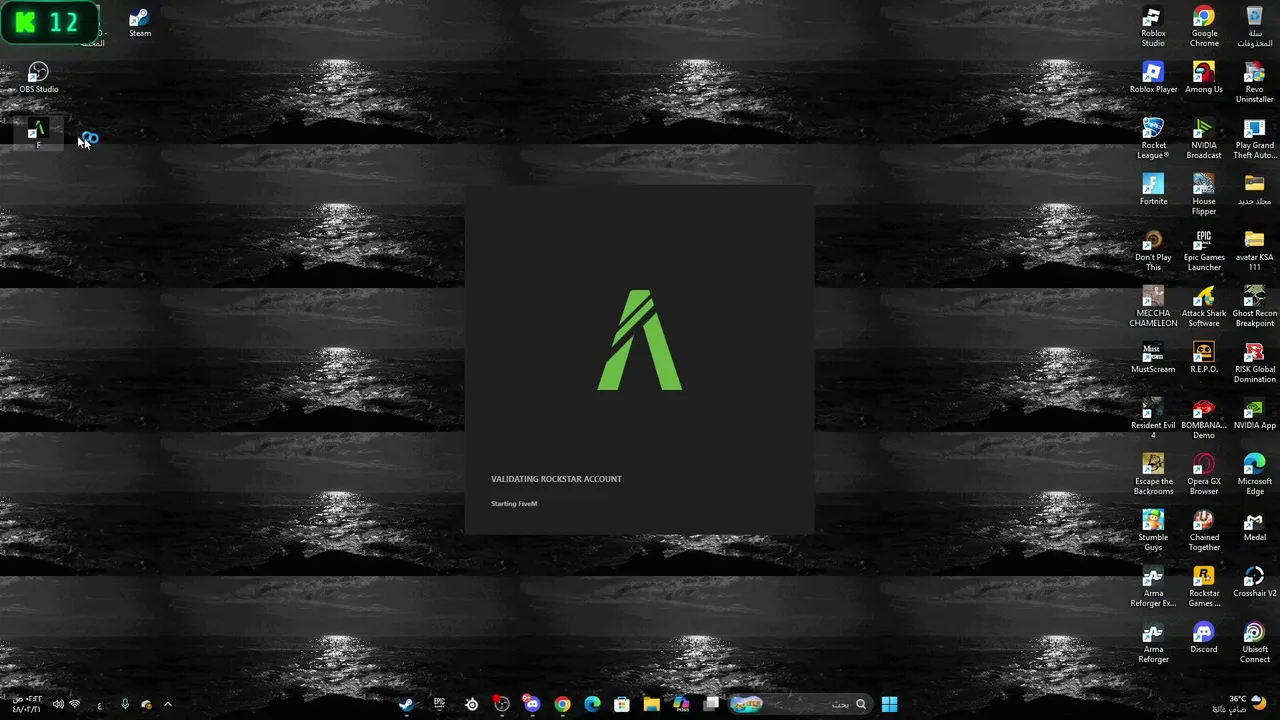This screenshot has height=720, width=1280.
Task: Open the Roblox Studio desktop icon
Action: [x=1153, y=27]
